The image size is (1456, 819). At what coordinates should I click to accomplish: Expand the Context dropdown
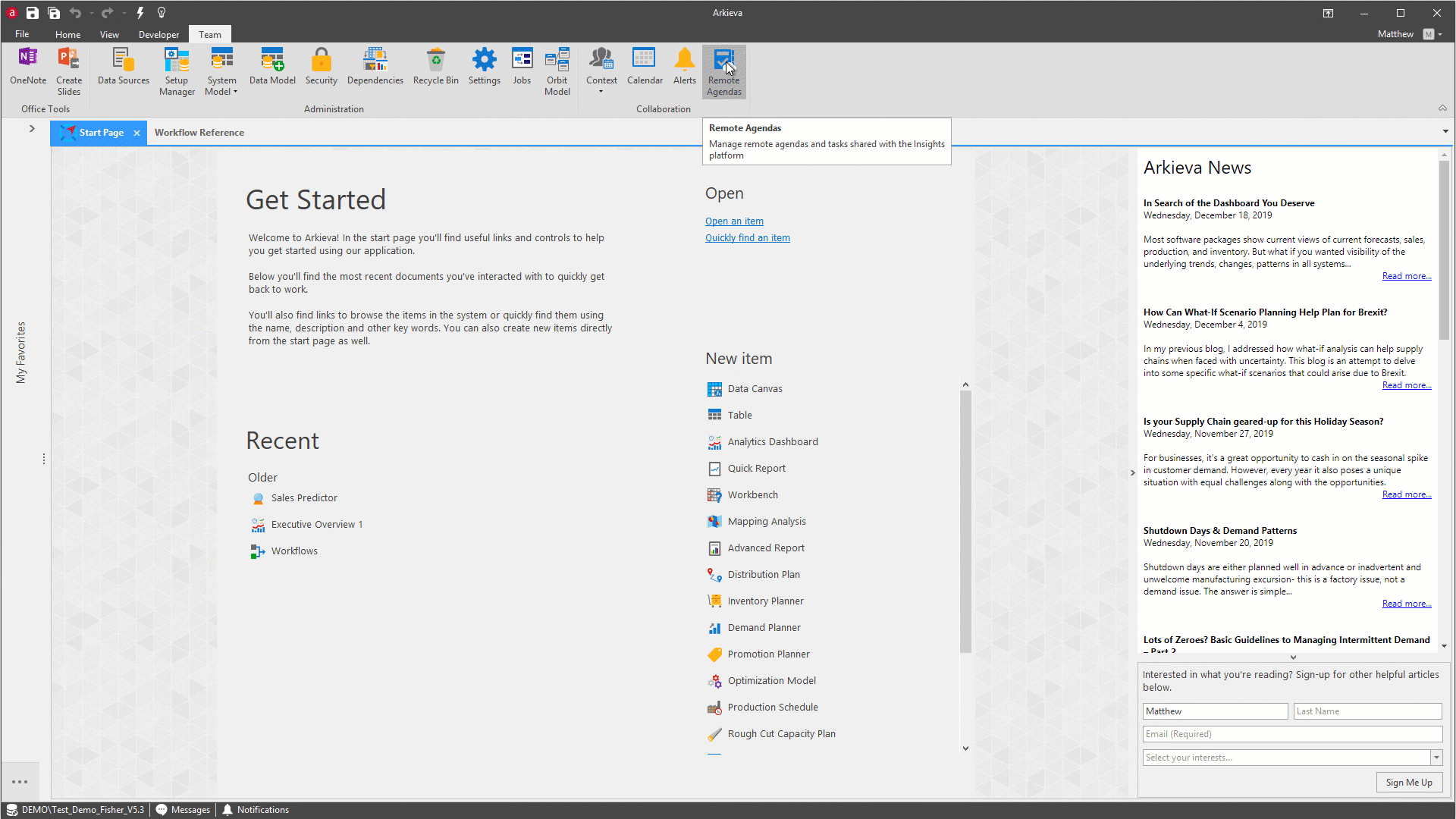601,86
